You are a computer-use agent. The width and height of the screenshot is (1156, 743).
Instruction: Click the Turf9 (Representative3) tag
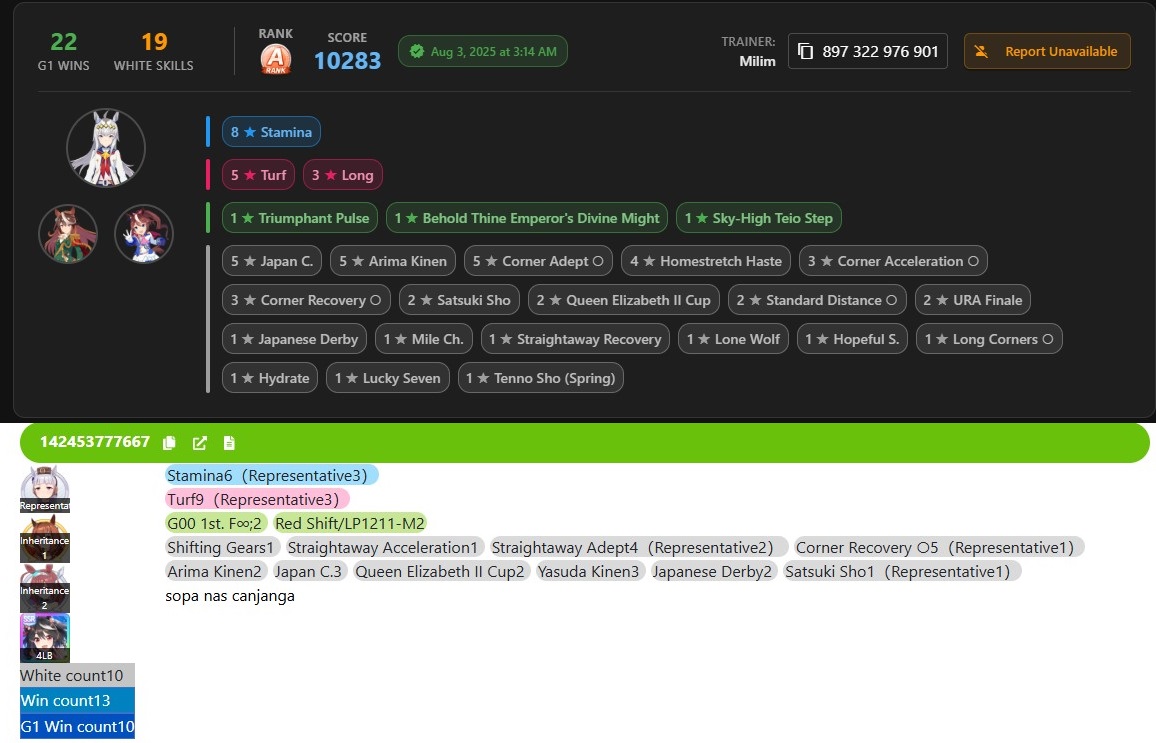[257, 500]
